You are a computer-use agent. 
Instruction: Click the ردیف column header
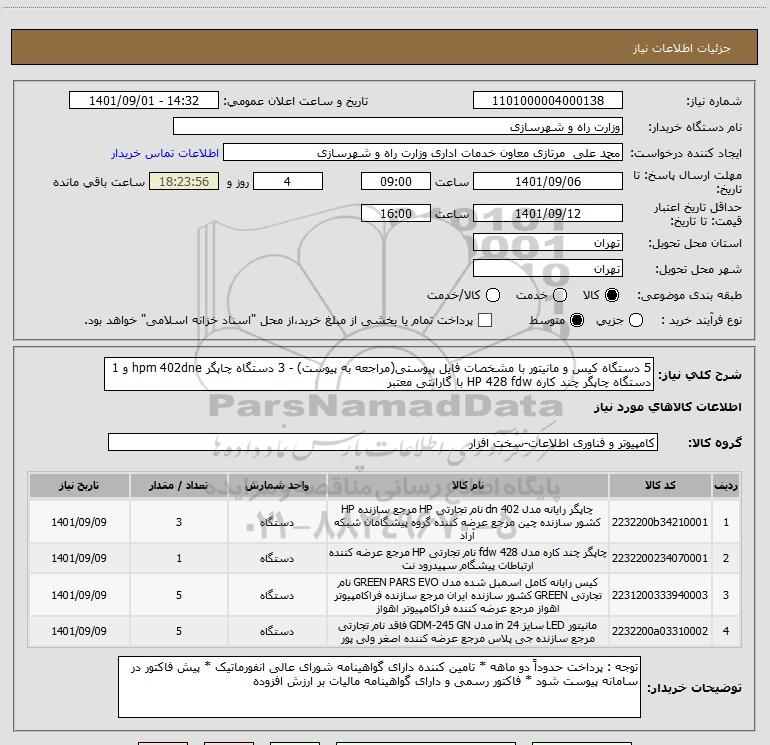pos(726,485)
